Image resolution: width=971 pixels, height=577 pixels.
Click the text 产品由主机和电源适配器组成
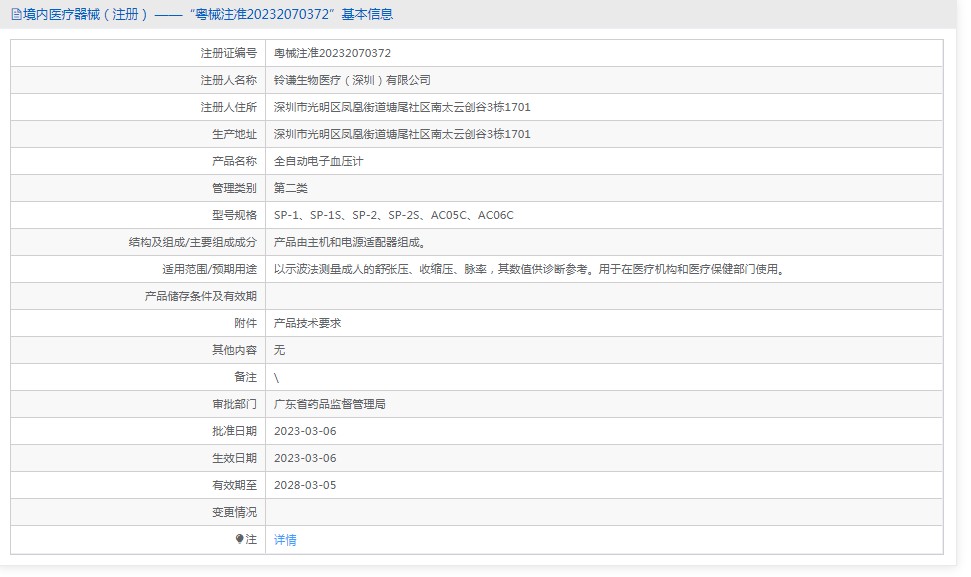point(347,242)
